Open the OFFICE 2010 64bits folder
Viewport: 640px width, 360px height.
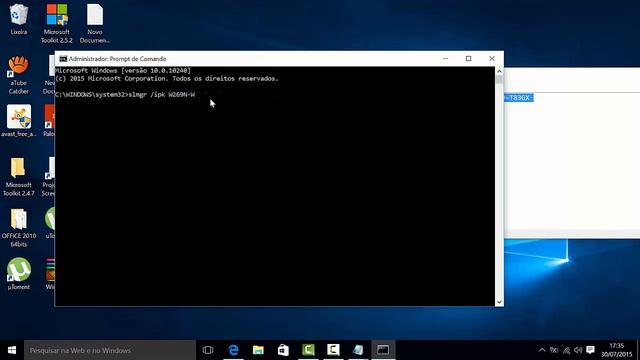[x=19, y=228]
